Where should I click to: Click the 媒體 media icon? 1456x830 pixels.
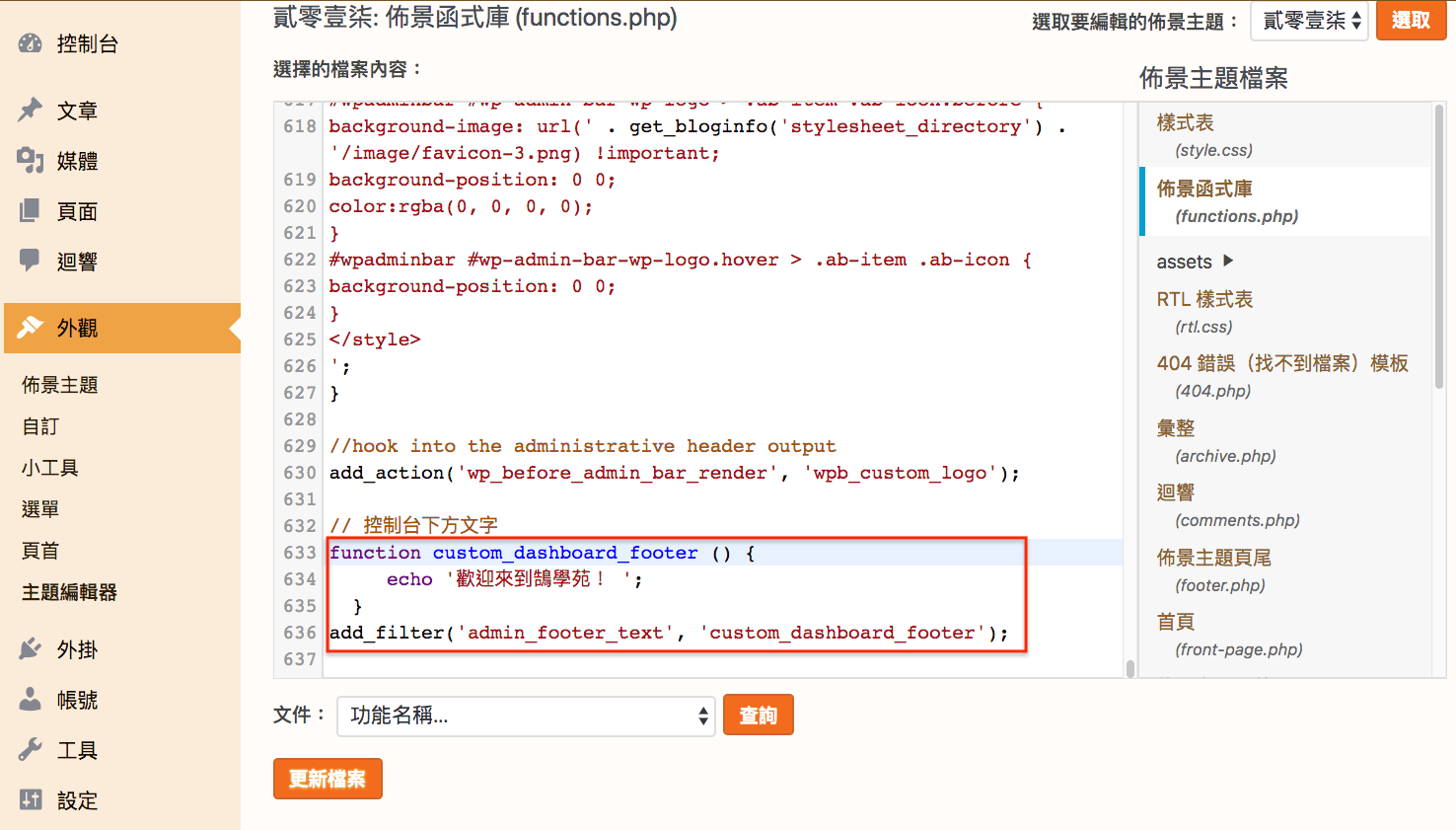click(31, 160)
